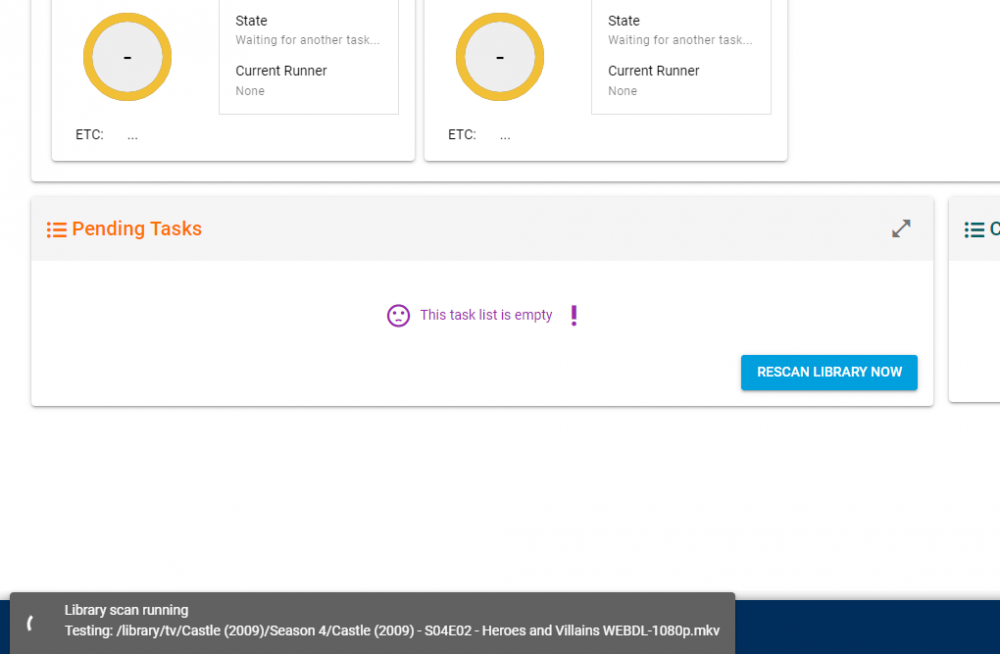Click the sad face empty-list icon

[398, 315]
